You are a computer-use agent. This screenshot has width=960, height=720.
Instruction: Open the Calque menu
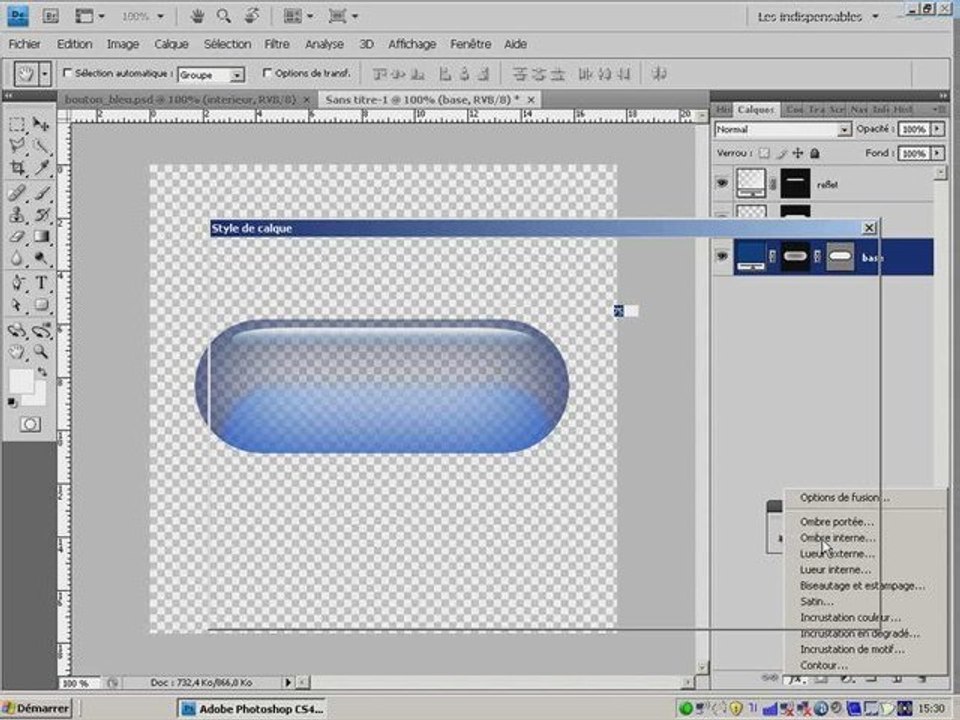[171, 44]
